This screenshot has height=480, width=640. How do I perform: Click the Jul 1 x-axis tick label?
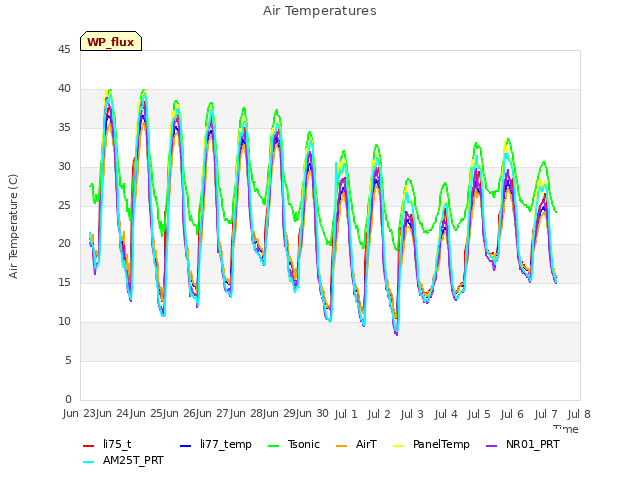[346, 414]
